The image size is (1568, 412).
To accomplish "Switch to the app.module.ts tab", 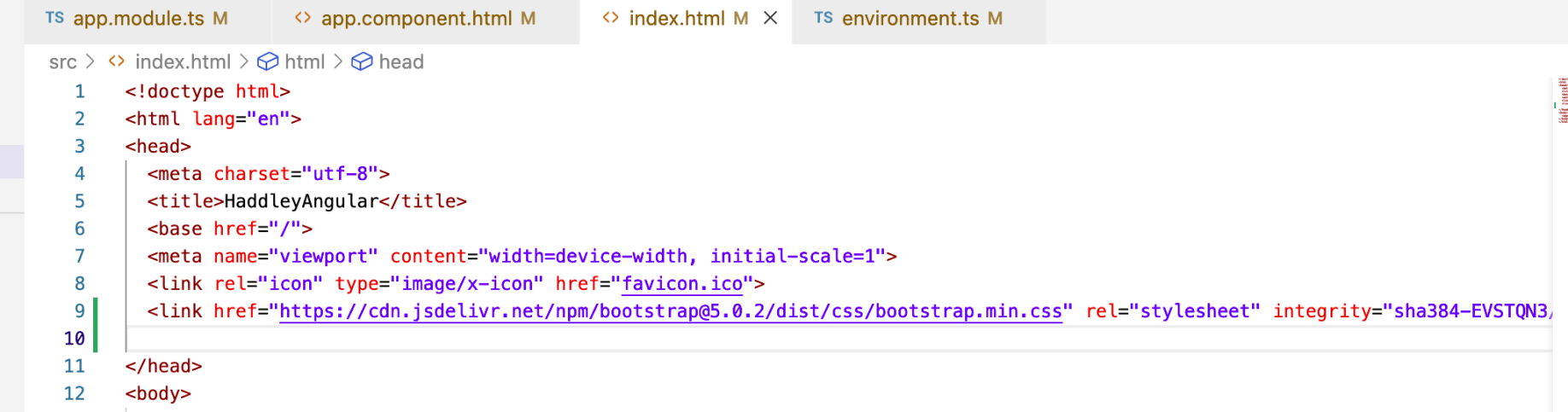I will pos(137,19).
